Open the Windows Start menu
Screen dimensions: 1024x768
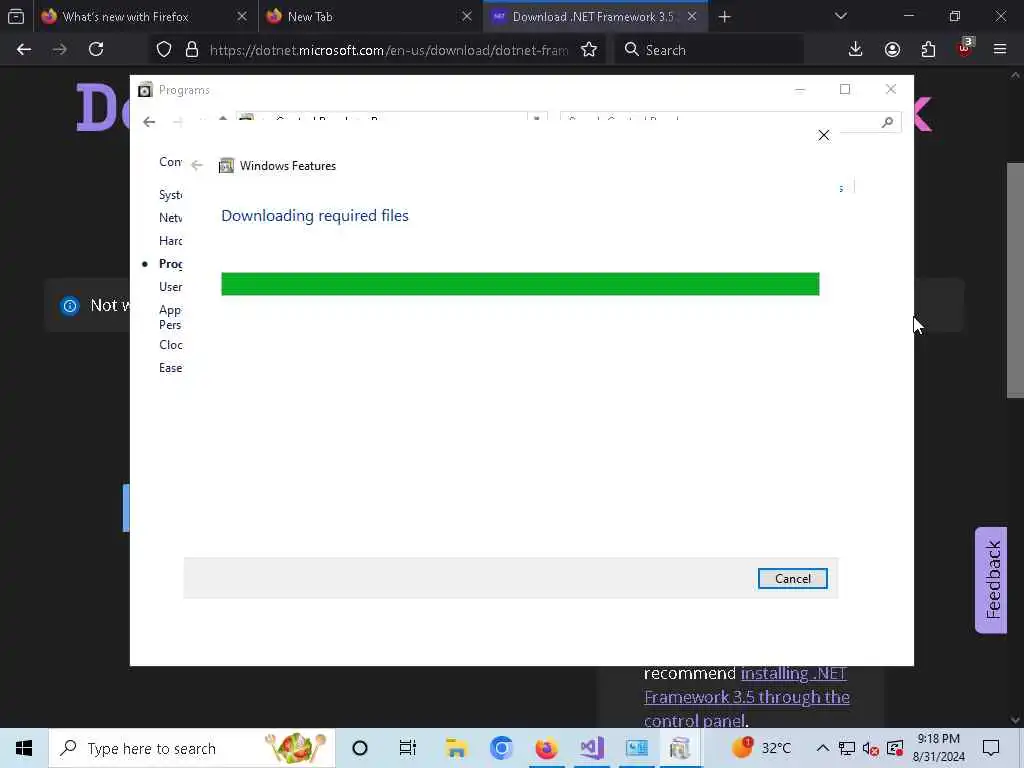tap(24, 748)
